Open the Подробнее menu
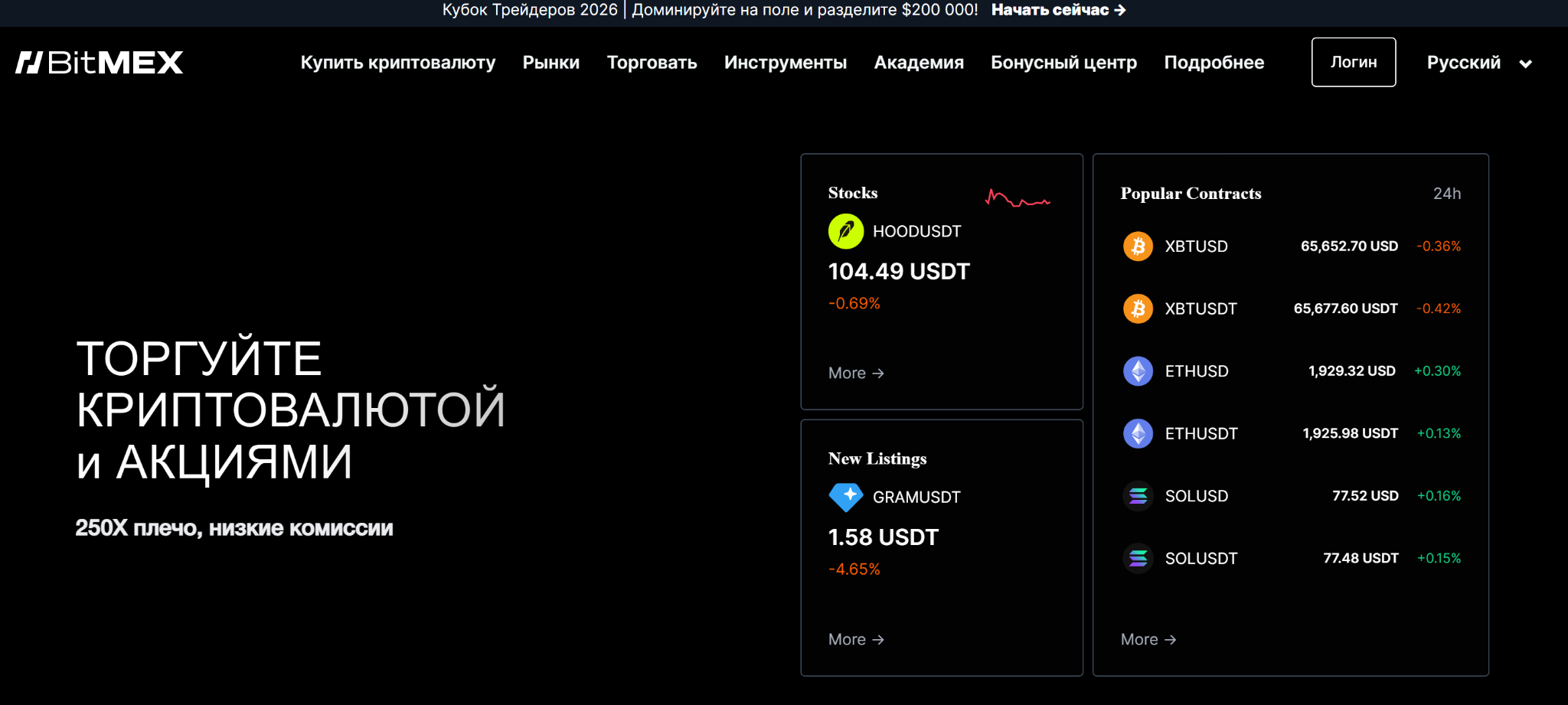The image size is (1568, 705). pyautogui.click(x=1214, y=63)
